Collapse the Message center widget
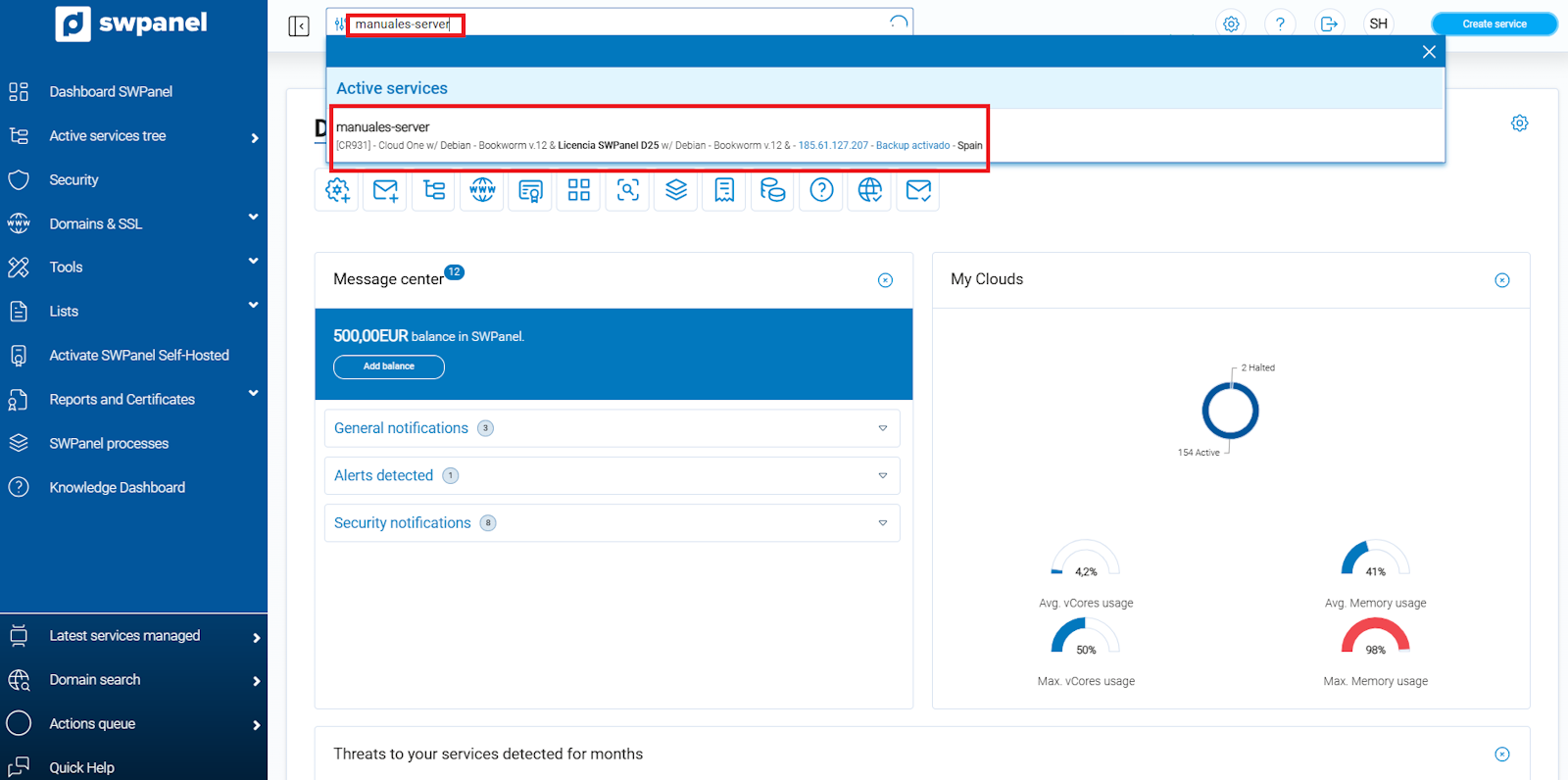Image resolution: width=1568 pixels, height=780 pixels. point(885,280)
